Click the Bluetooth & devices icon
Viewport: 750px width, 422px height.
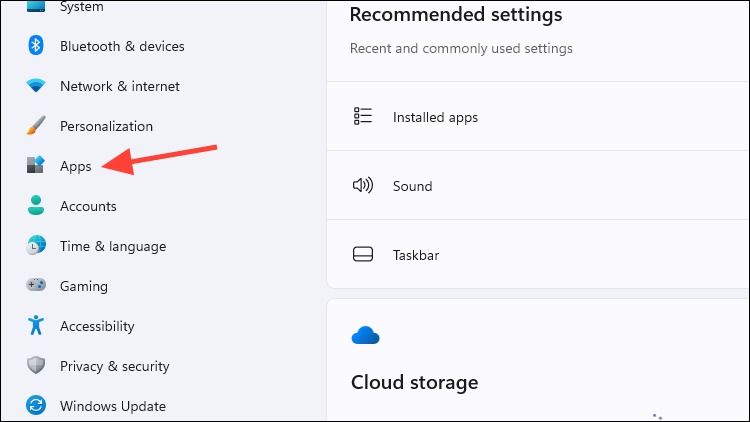[36, 46]
